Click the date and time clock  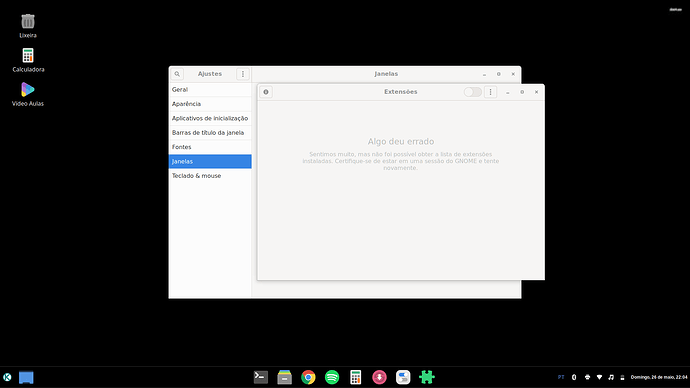tap(659, 377)
